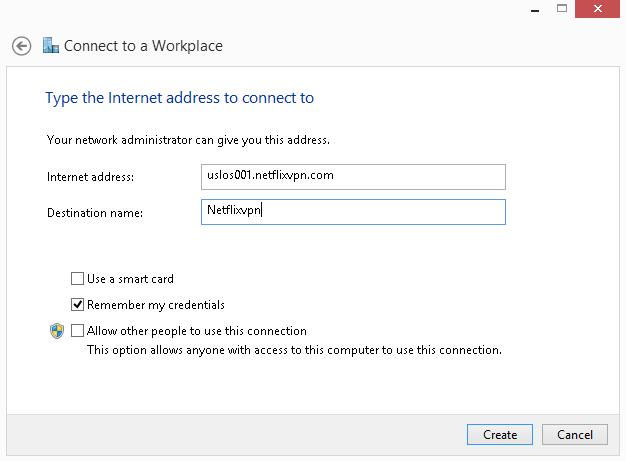The height and width of the screenshot is (461, 626).
Task: Click the UAC shield icon beside Allow other people
Action: [57, 331]
